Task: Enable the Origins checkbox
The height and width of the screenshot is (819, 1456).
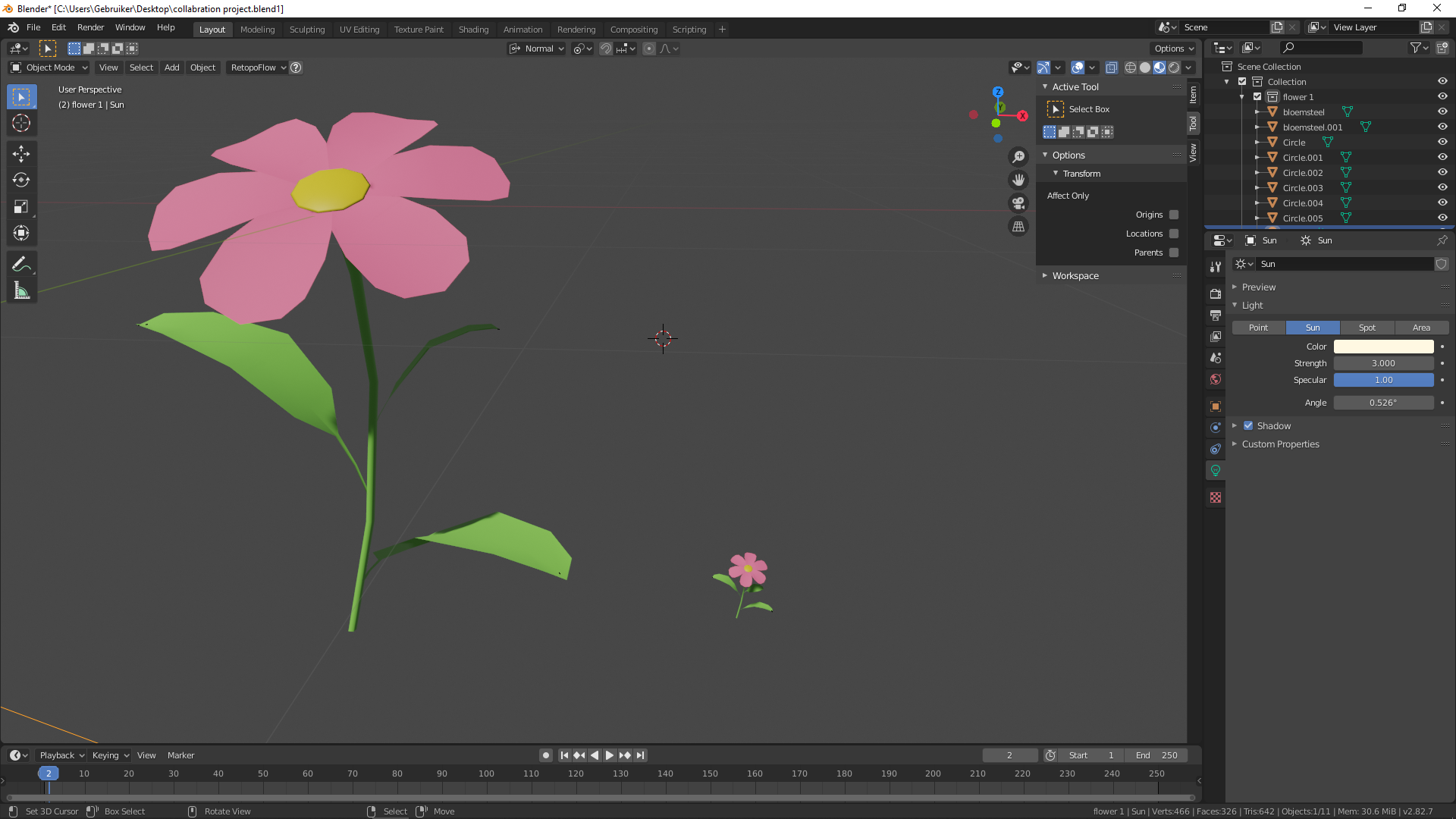Action: [1174, 215]
